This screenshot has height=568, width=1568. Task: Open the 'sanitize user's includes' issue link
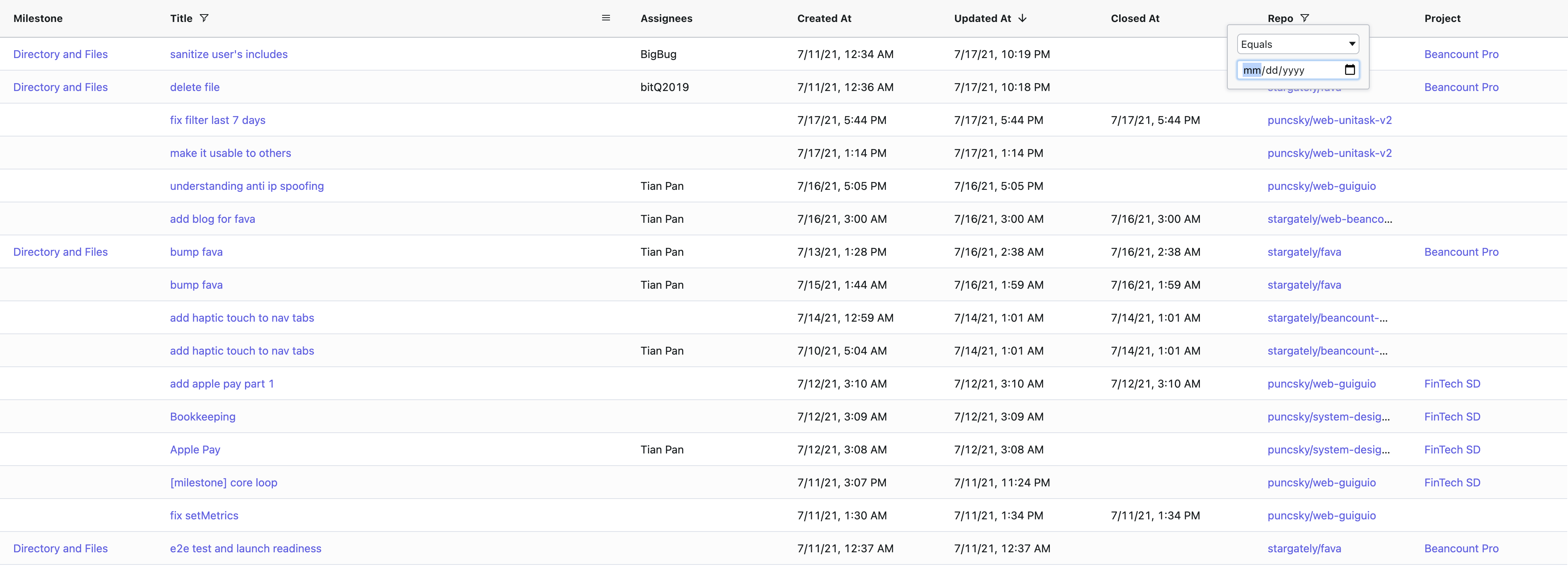228,54
